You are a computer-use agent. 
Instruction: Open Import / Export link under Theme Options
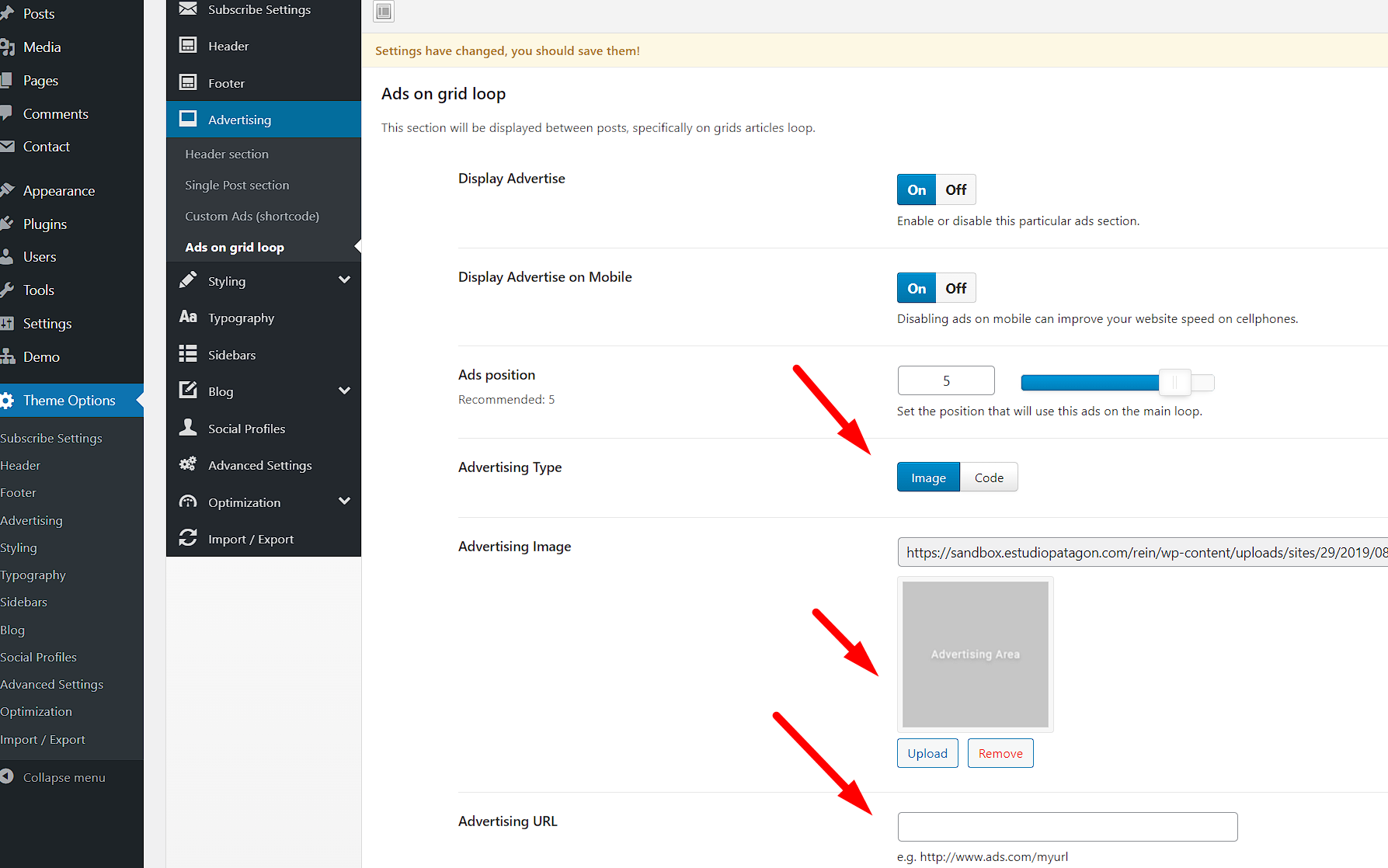[43, 739]
